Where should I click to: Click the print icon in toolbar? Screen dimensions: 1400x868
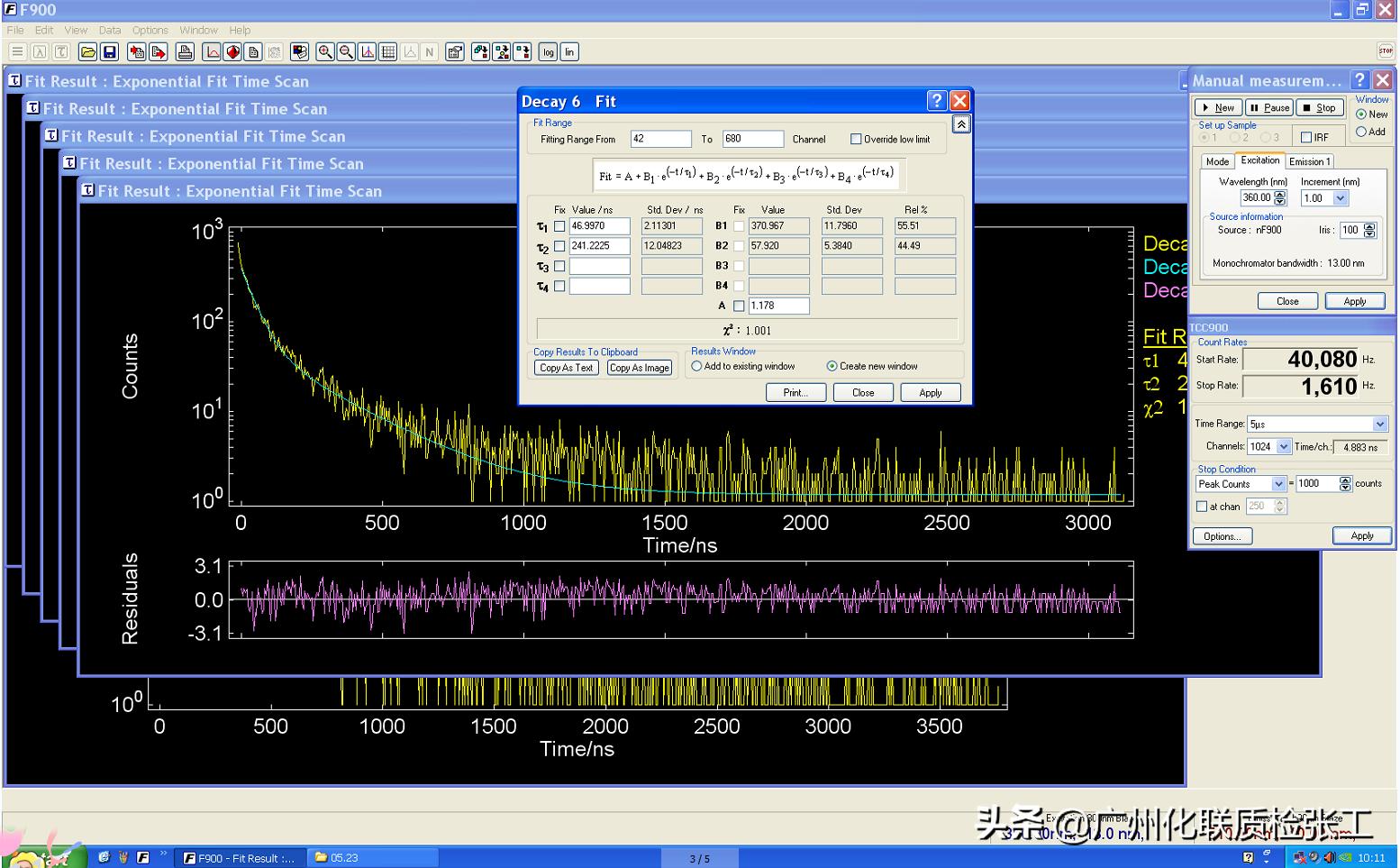pos(185,52)
